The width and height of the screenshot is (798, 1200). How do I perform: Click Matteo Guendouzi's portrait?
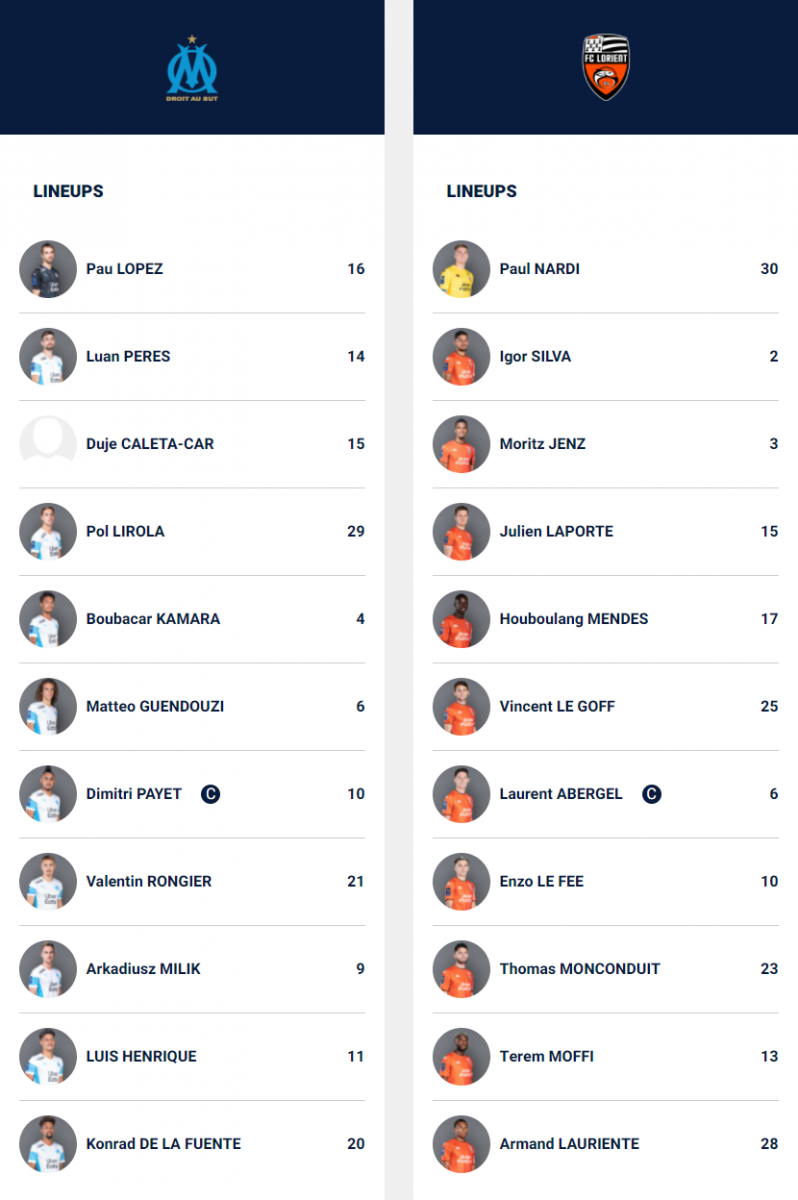[x=48, y=707]
